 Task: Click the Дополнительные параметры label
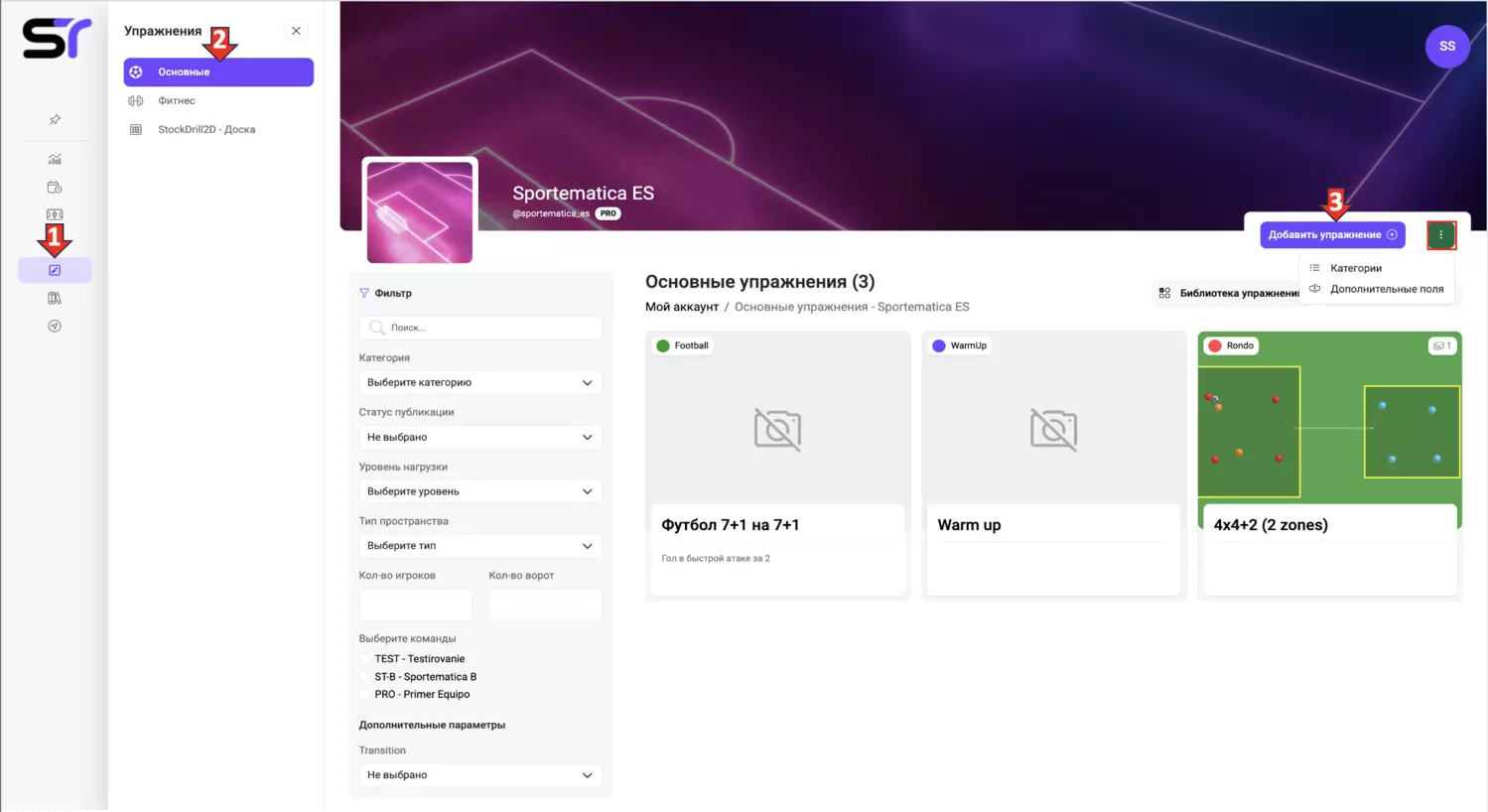(x=432, y=725)
